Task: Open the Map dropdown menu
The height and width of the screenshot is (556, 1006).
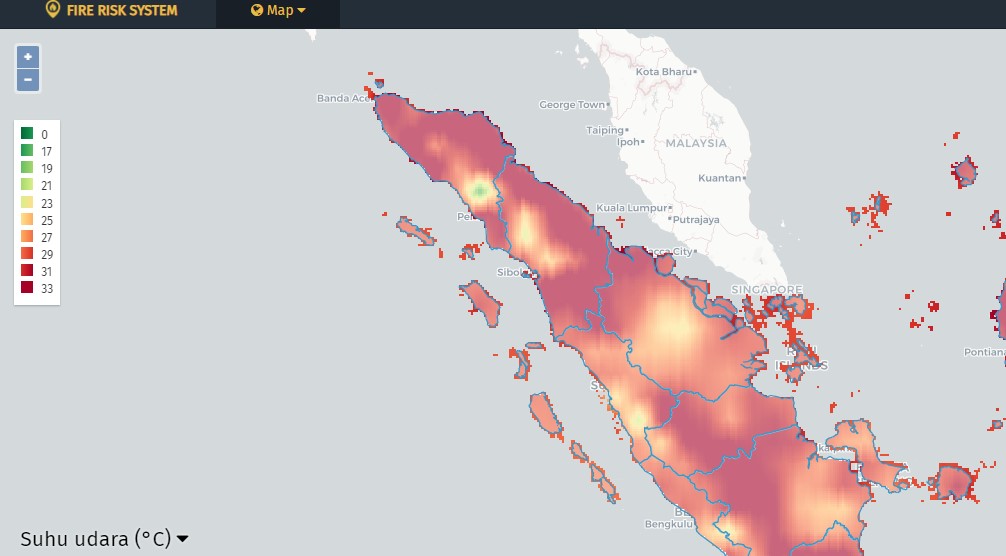Action: (x=278, y=11)
